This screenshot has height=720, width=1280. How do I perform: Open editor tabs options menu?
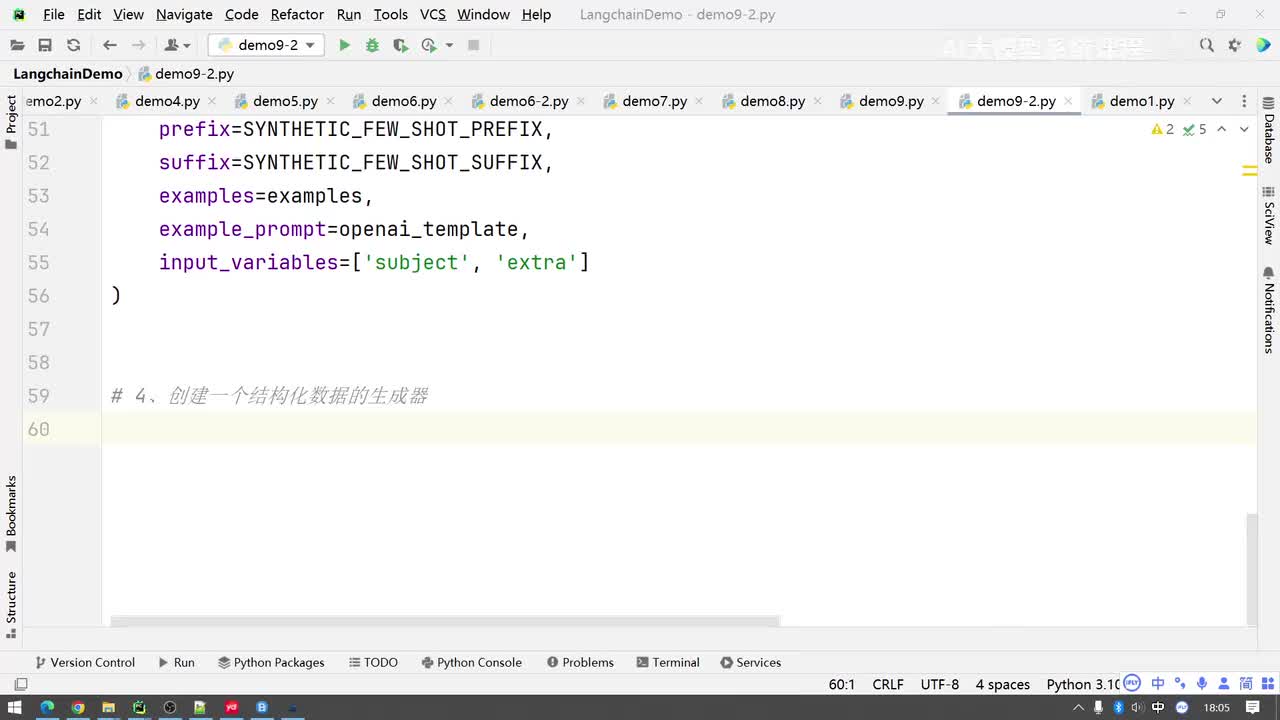1244,101
